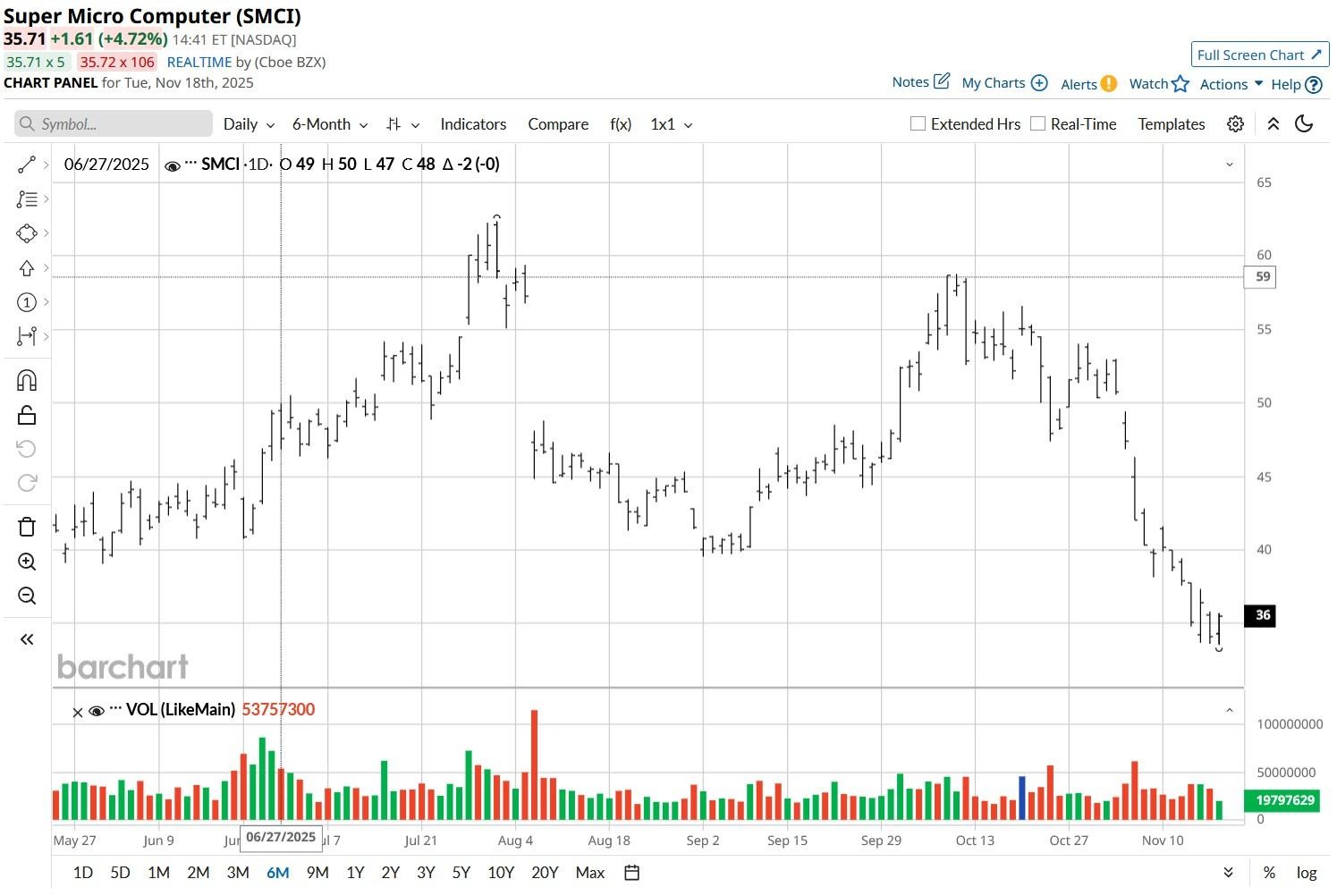Viewport: 1337px width, 896px height.
Task: Toggle SMCI price series visibility eye
Action: point(173,165)
